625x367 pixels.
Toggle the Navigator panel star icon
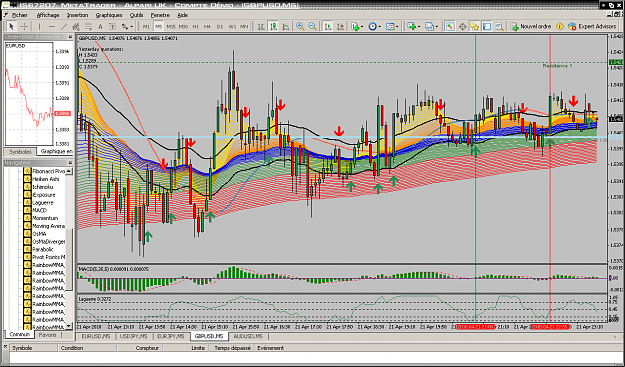pos(474,27)
